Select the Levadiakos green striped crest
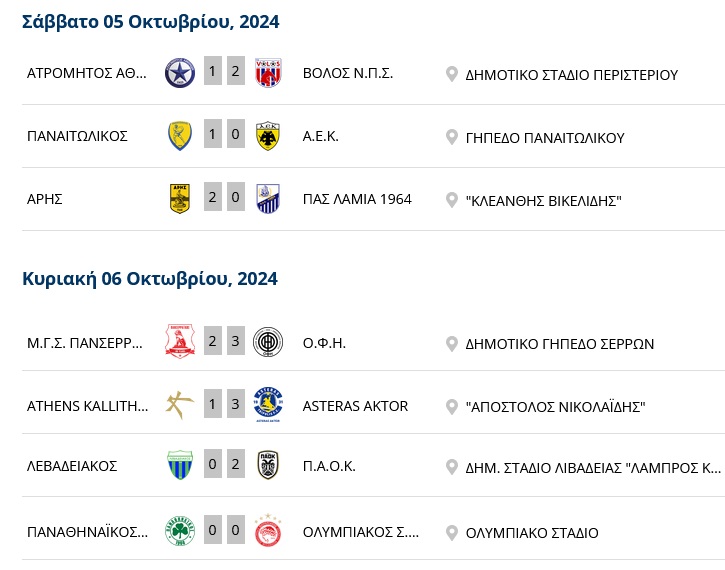 [180, 465]
